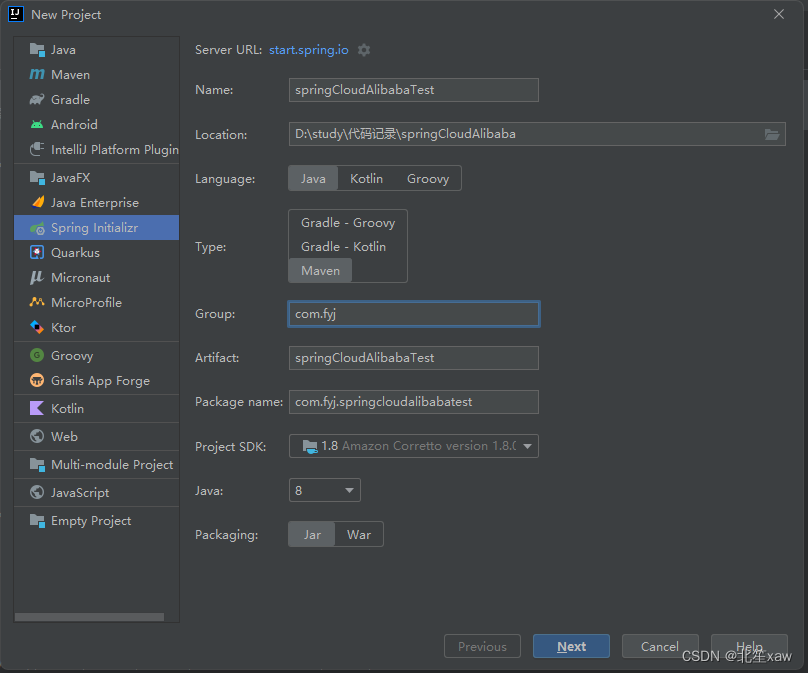Browse for project location folder
Screen dimensions: 808x673
click(x=772, y=134)
